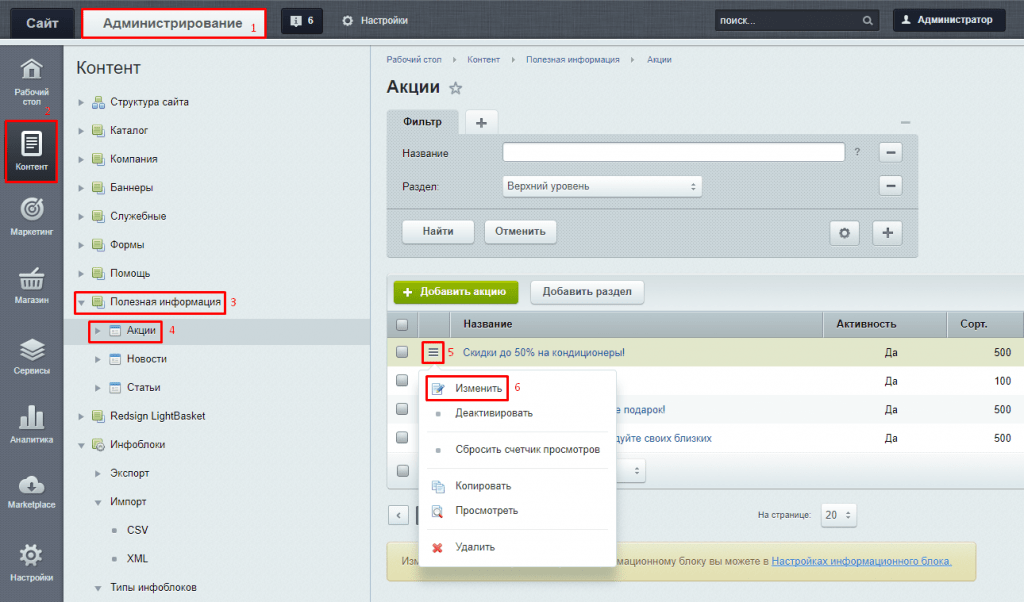Toggle the select-all checkbox in table header
This screenshot has height=602, width=1024.
tap(402, 325)
